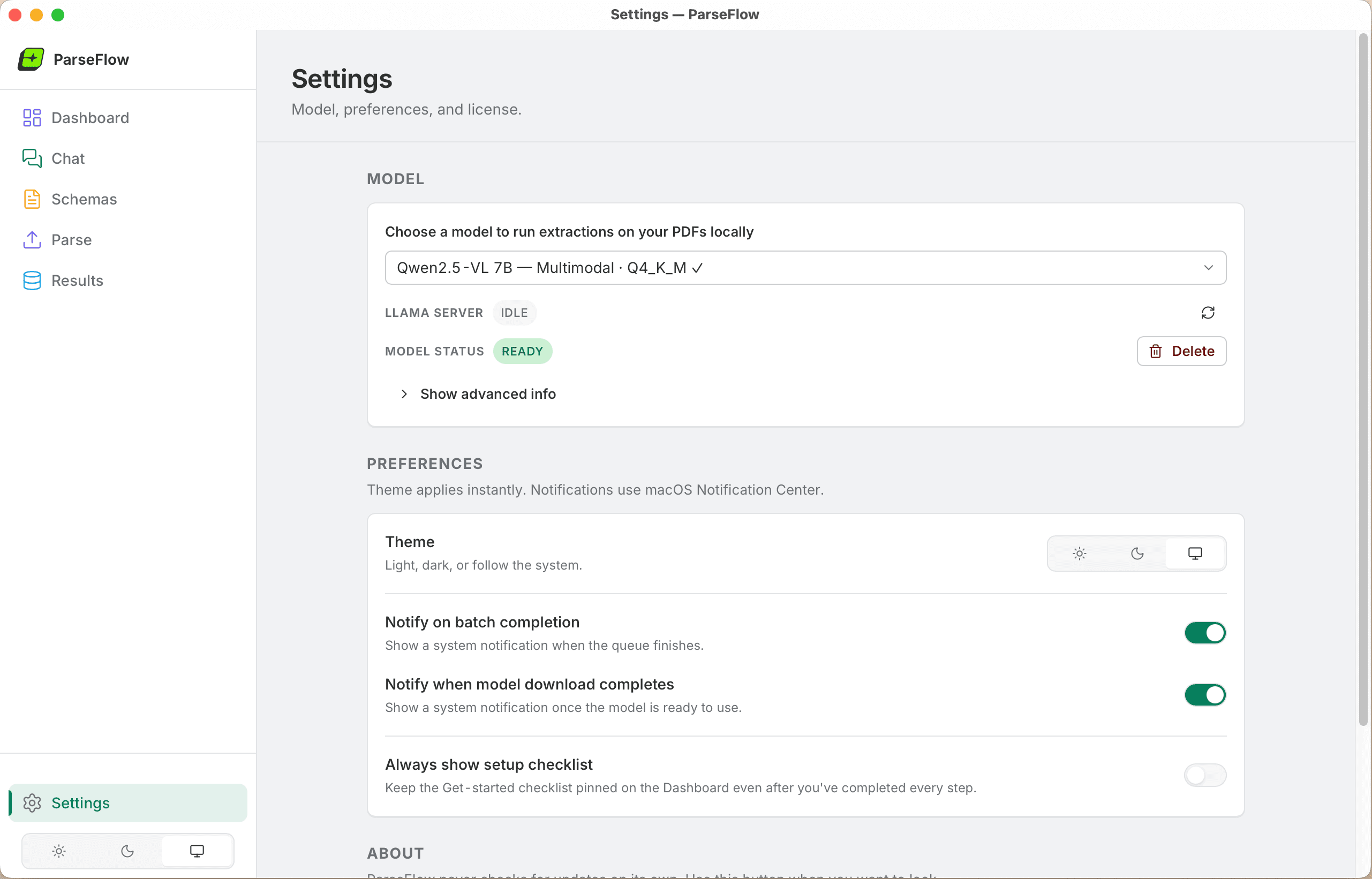Click the LLAMA SERVER label

[x=434, y=313]
